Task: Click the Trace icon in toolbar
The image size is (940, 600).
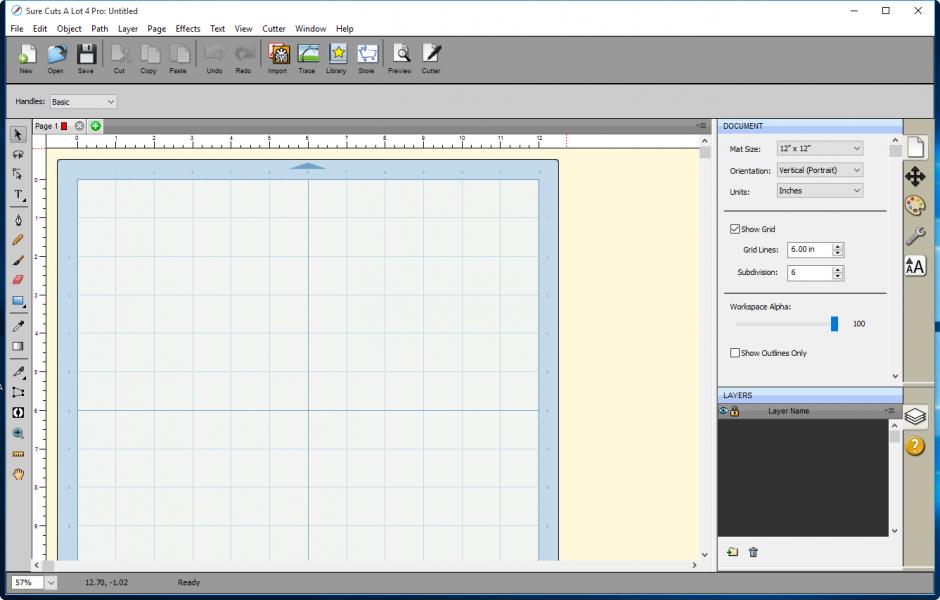Action: (x=307, y=56)
